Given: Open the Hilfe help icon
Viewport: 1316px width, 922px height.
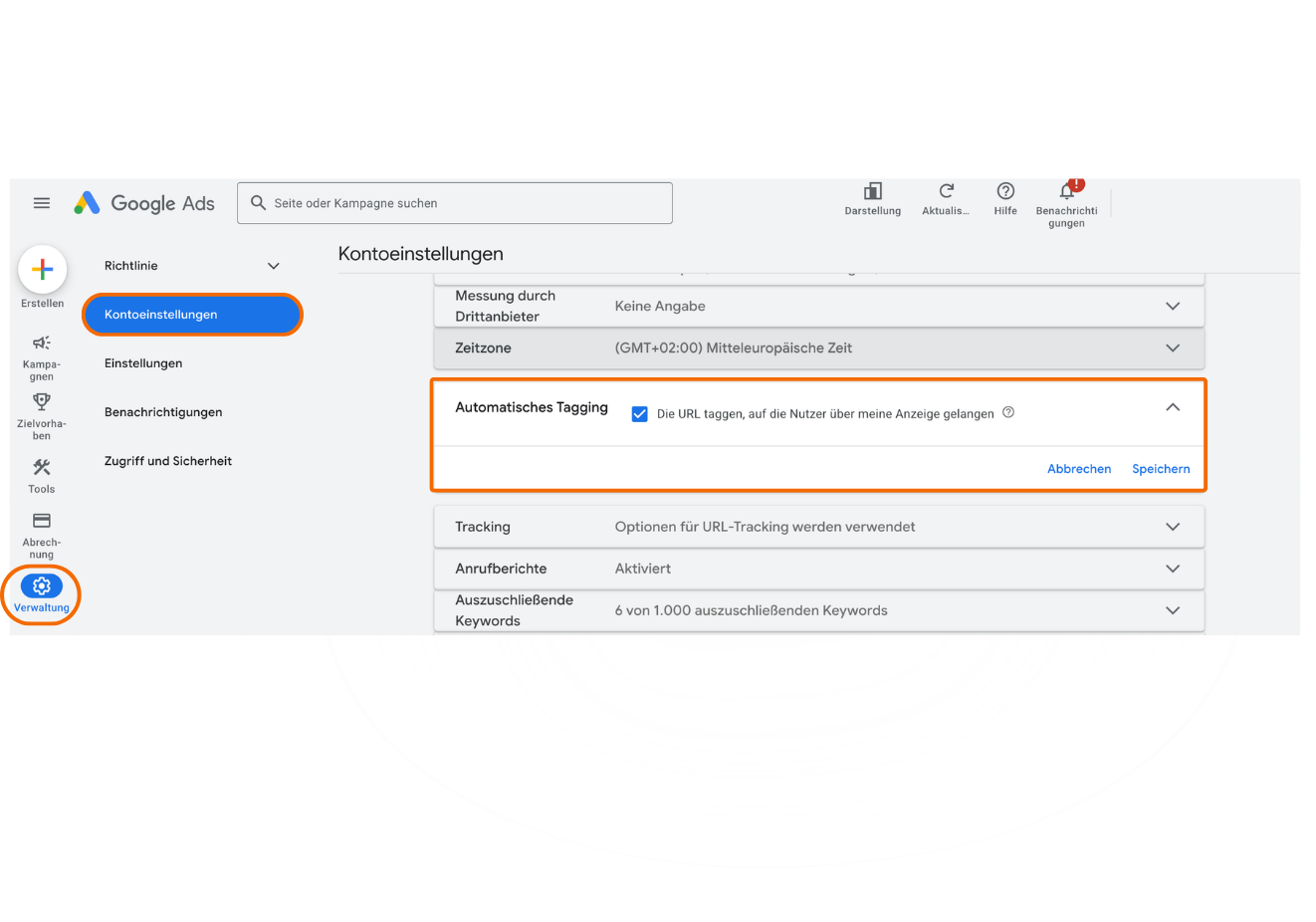Looking at the screenshot, I should pos(1005,192).
